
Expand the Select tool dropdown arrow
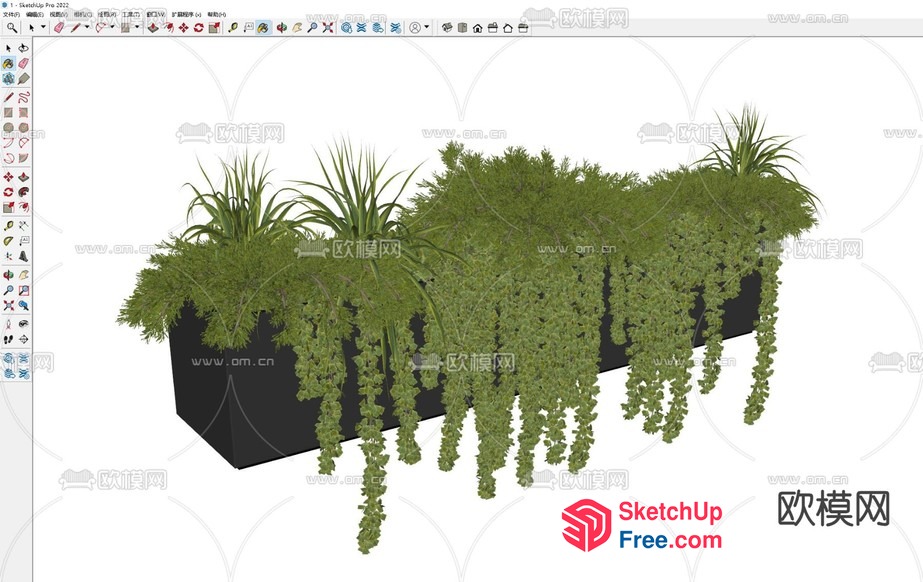[x=43, y=27]
